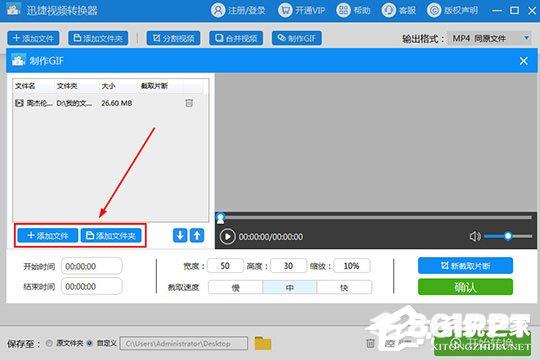Image resolution: width=540 pixels, height=360 pixels.
Task: Move file down with down arrow icon
Action: pyautogui.click(x=180, y=236)
